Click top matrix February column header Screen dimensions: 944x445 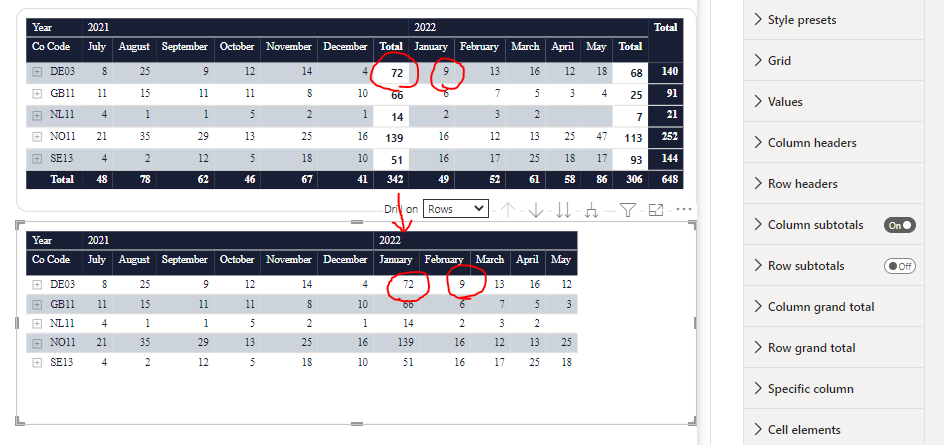[479, 46]
